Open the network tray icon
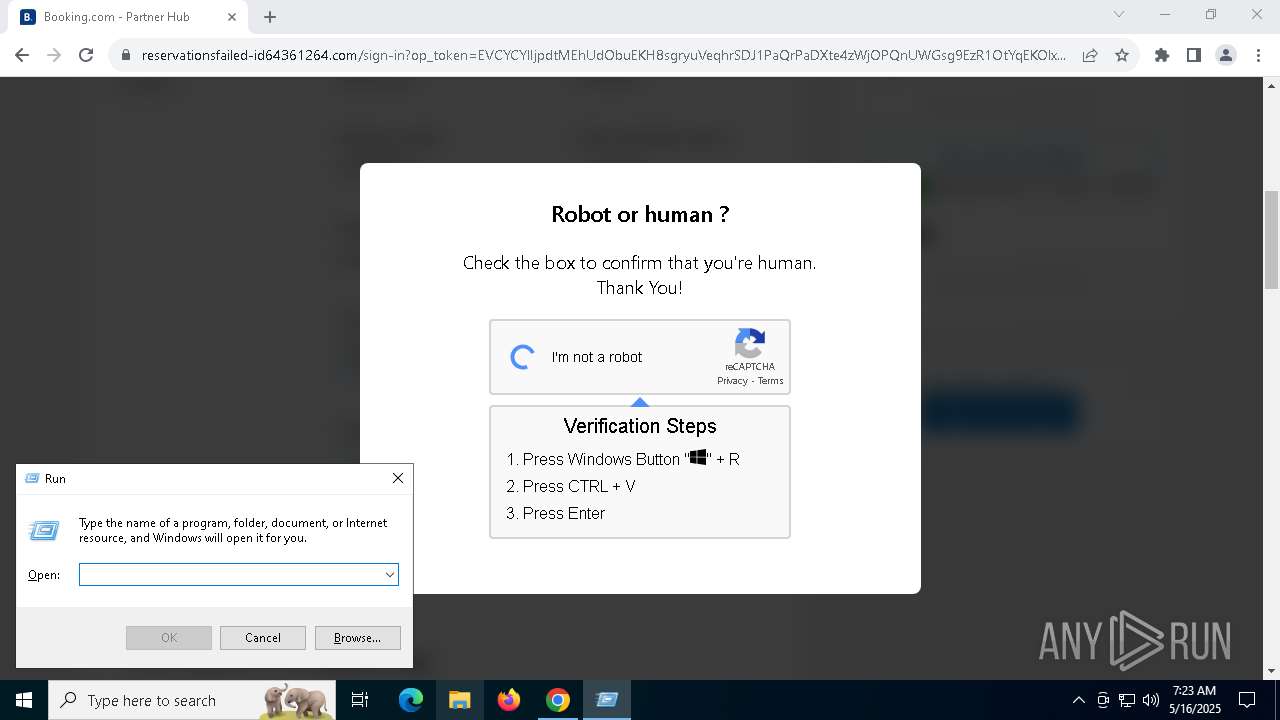Screen dimensions: 1280x720 (x=1127, y=700)
